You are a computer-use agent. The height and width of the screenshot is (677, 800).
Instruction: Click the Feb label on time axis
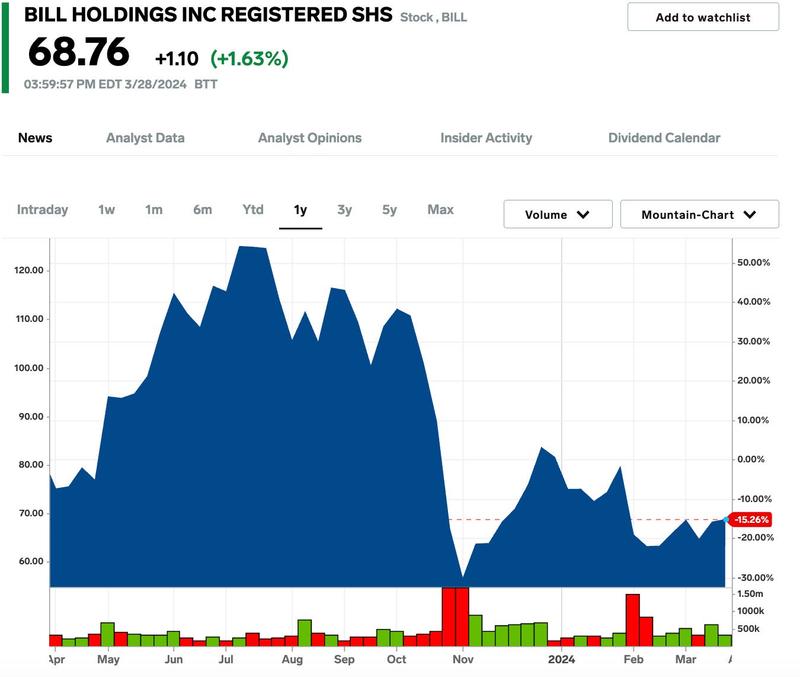tap(633, 659)
